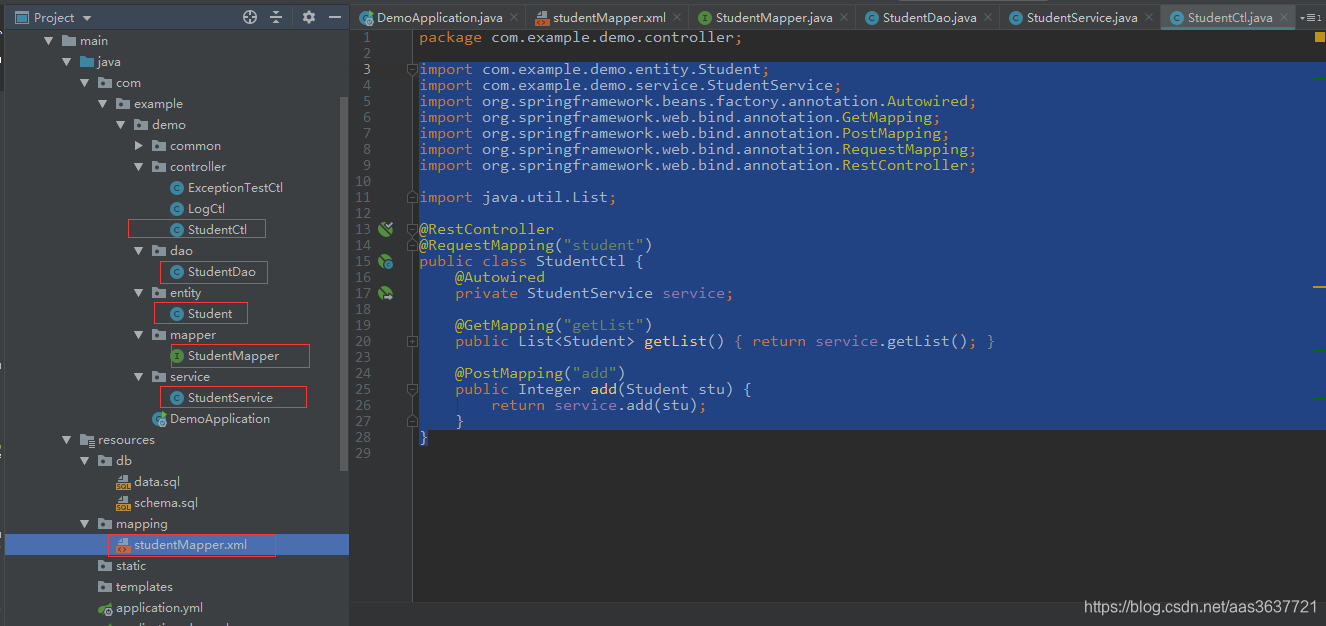Click the StudentMapper interface icon in tree

coord(177,356)
